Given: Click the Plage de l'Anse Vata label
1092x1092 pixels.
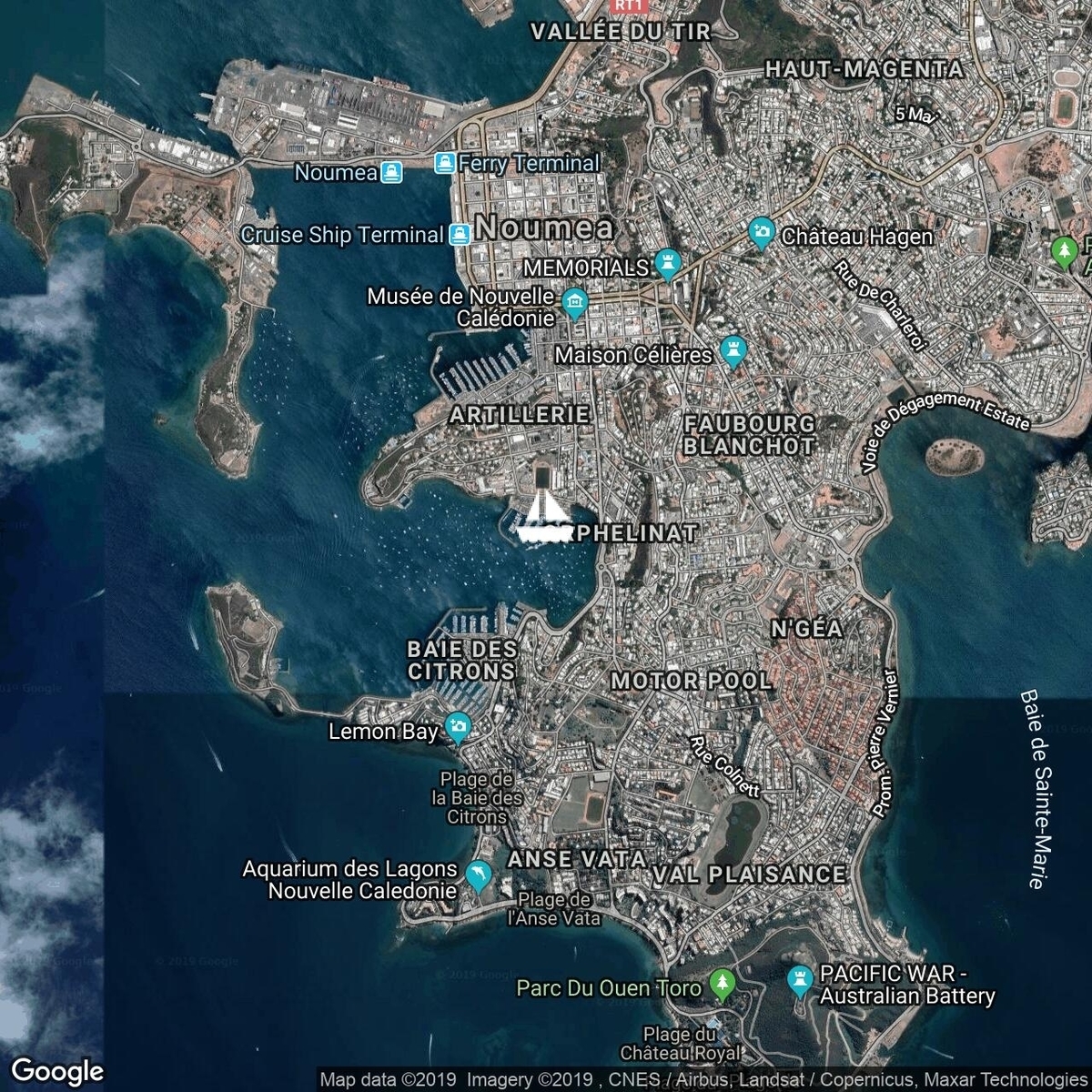Looking at the screenshot, I should point(554,909).
